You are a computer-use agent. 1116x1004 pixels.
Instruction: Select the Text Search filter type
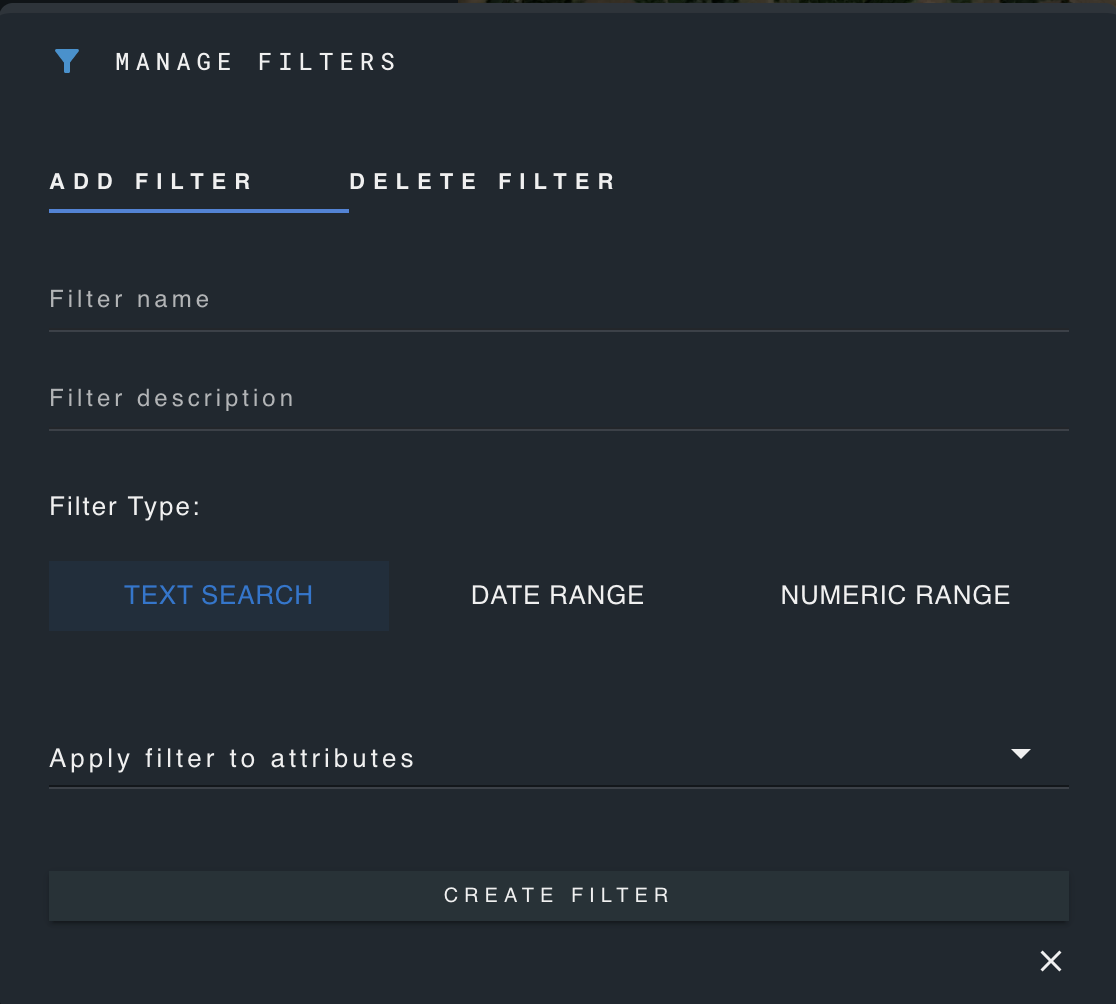tap(219, 596)
